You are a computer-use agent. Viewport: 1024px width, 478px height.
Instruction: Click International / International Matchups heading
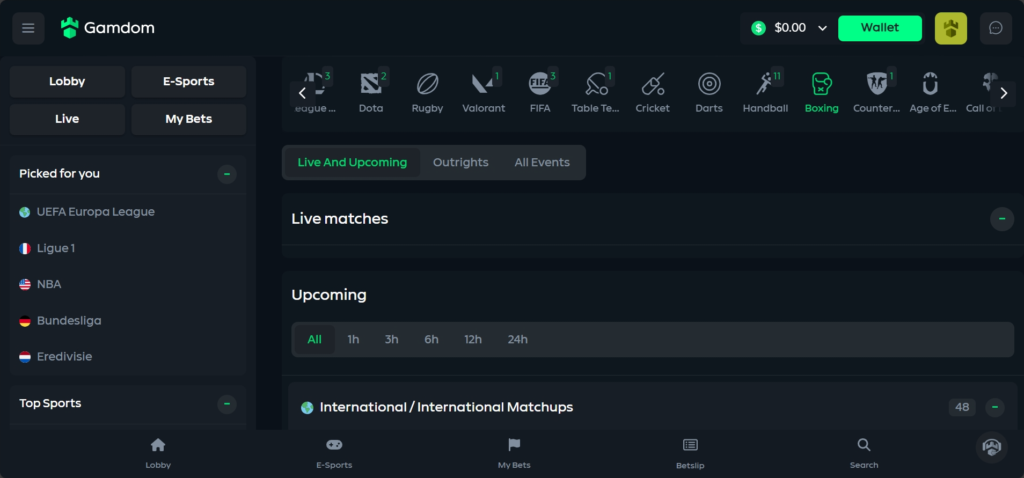point(446,407)
